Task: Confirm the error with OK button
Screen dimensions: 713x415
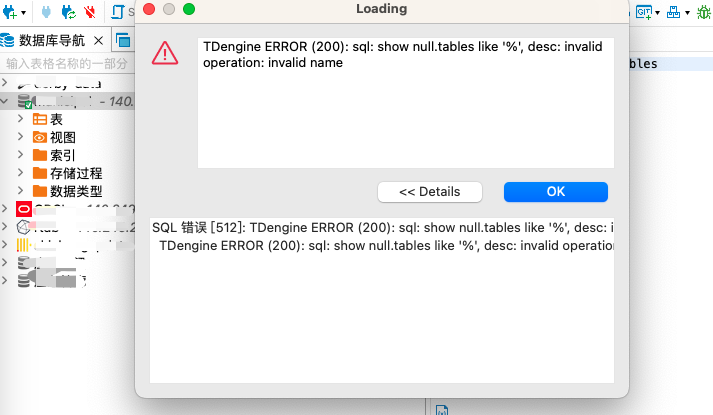Action: tap(556, 192)
